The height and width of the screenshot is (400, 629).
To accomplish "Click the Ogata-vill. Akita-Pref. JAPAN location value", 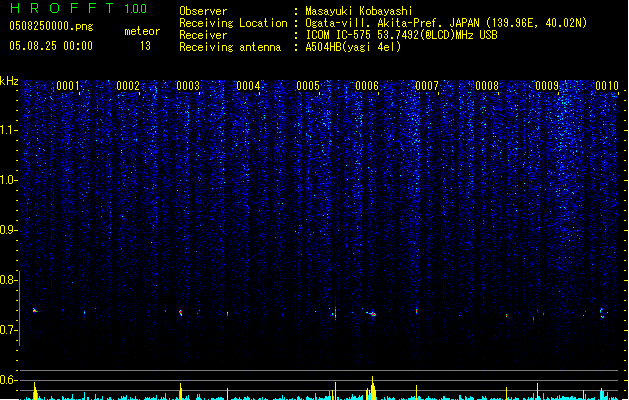I will pyautogui.click(x=446, y=23).
